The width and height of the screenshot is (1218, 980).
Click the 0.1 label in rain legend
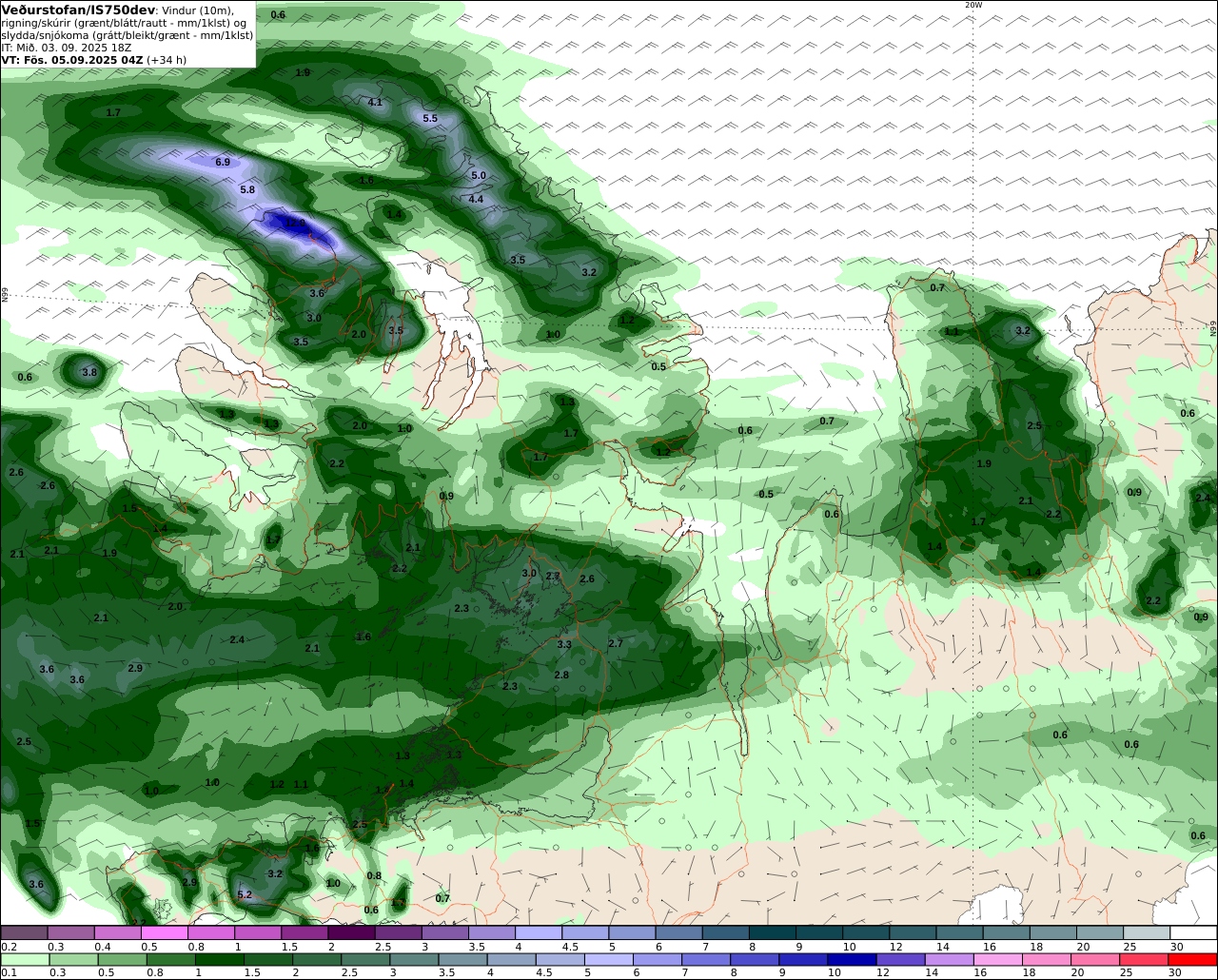(9, 972)
